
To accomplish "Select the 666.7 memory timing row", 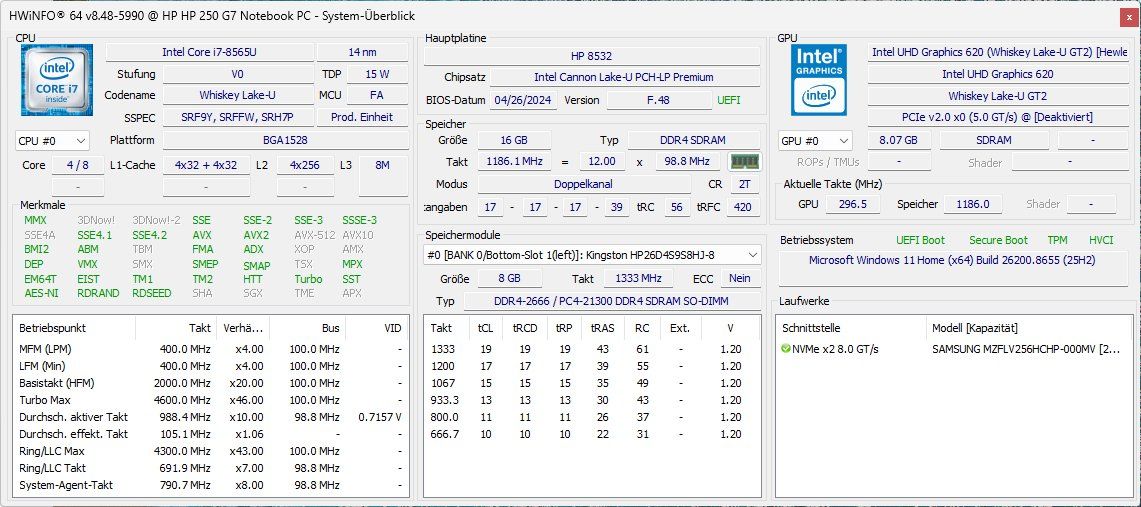I will pyautogui.click(x=592, y=434).
